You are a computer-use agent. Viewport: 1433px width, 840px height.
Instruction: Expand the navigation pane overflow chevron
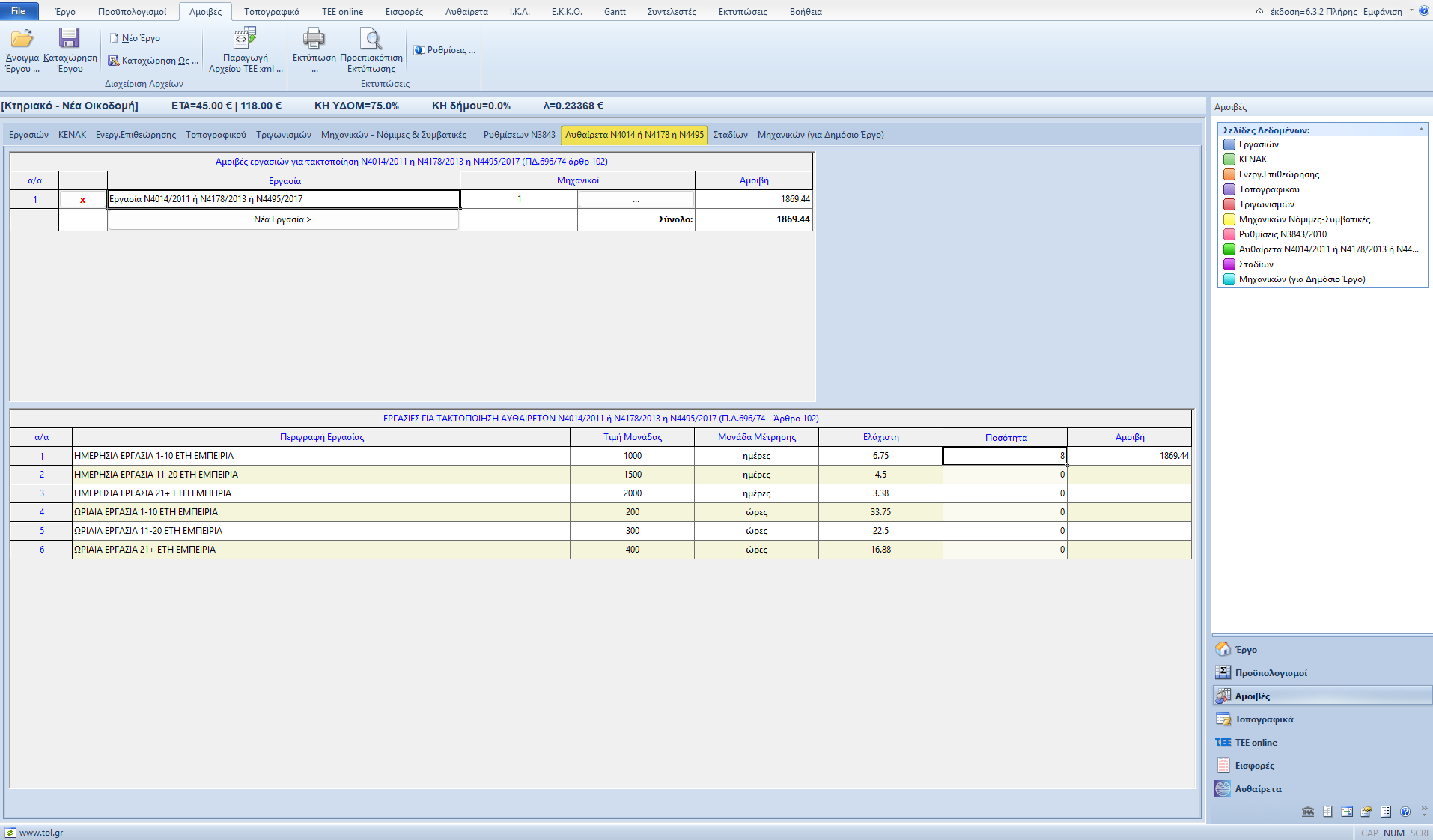[x=1424, y=812]
